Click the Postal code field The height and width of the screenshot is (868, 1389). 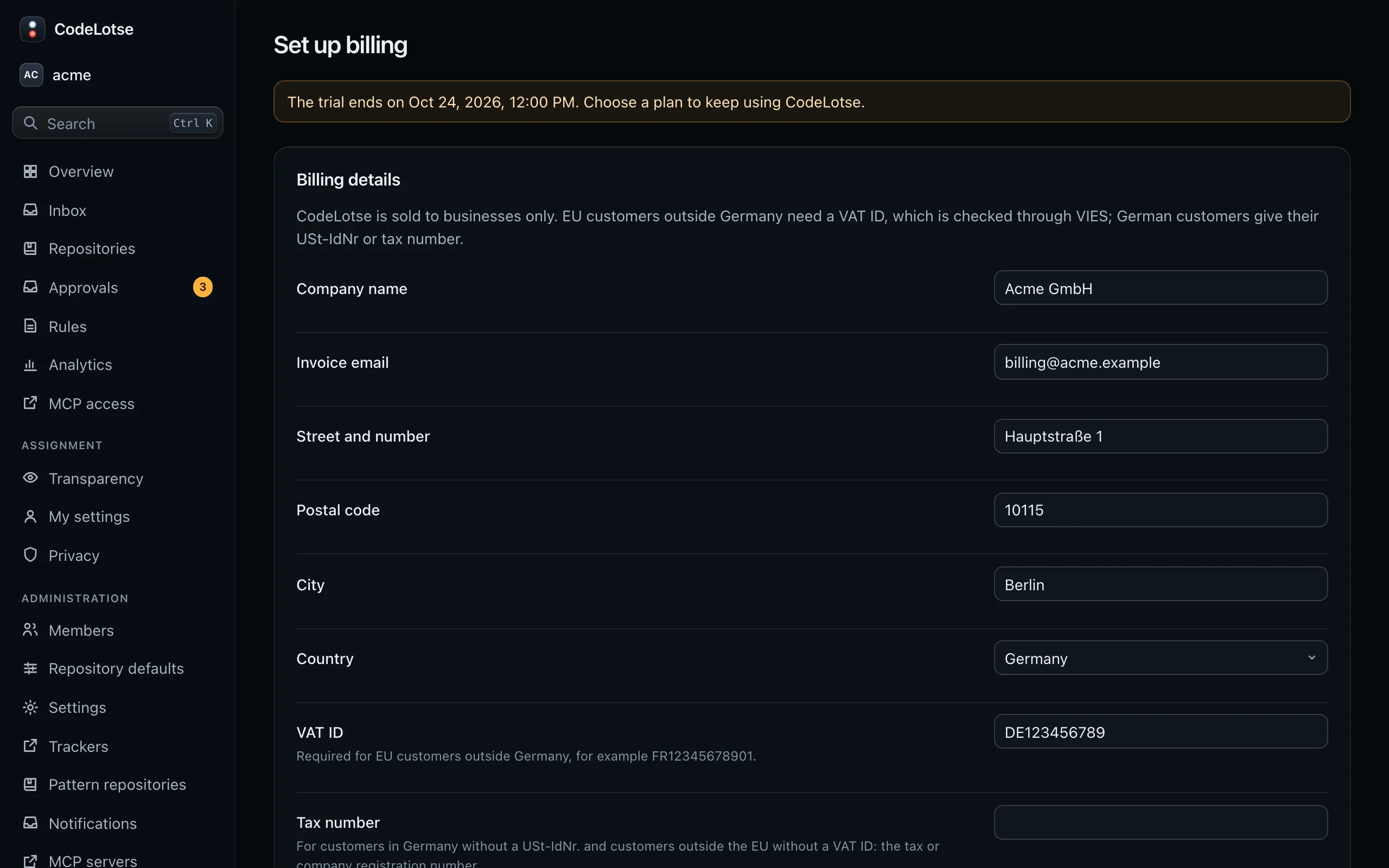point(1161,510)
